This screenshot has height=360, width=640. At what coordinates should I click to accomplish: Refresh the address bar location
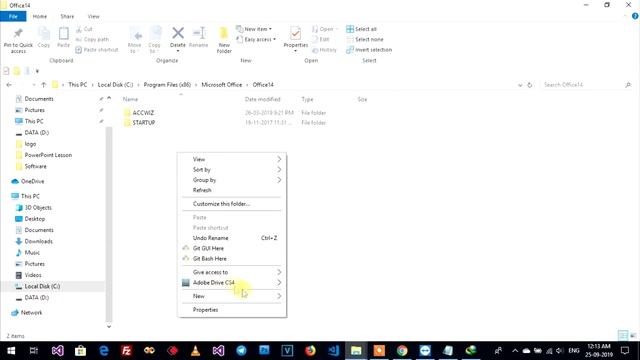tap(529, 85)
